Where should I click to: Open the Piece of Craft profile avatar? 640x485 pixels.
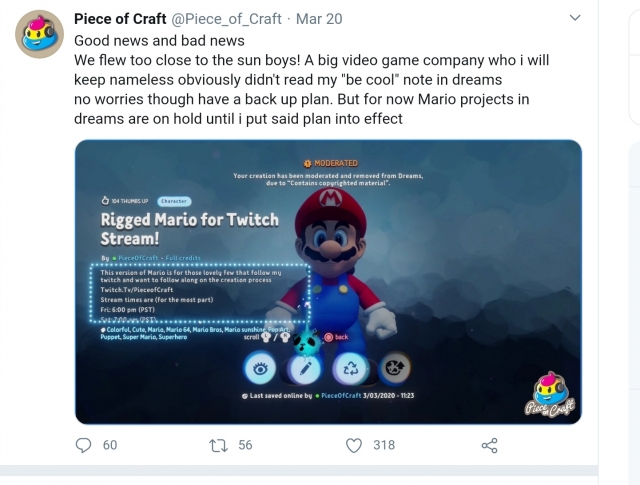click(39, 36)
